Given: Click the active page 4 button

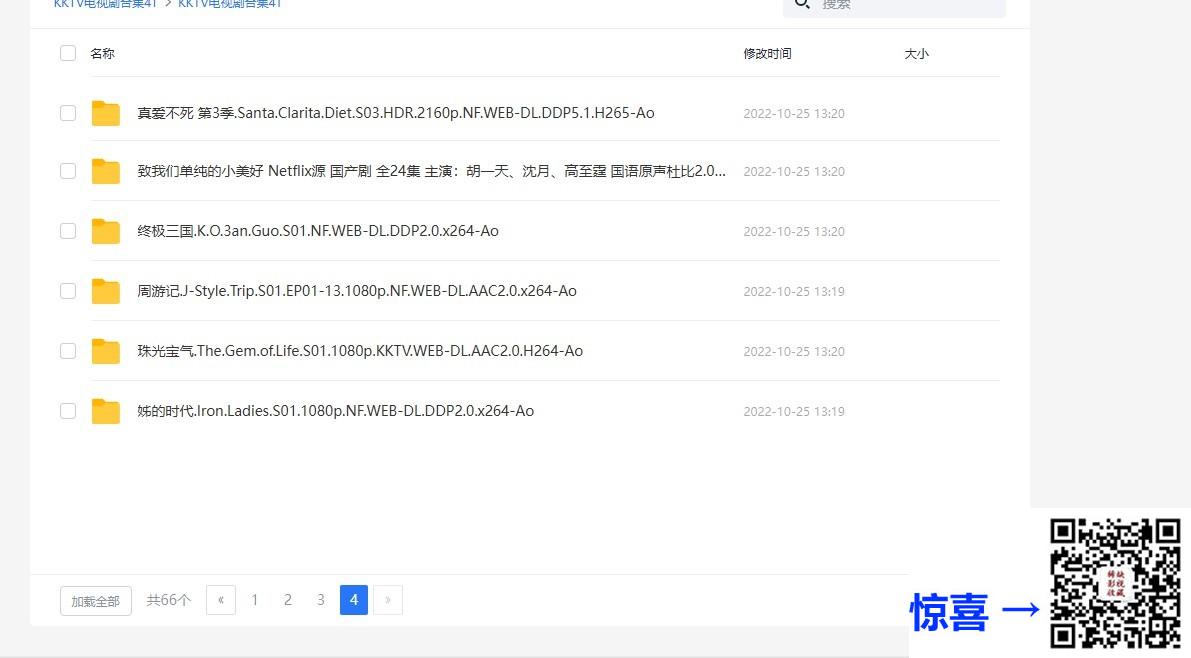Looking at the screenshot, I should coord(354,600).
